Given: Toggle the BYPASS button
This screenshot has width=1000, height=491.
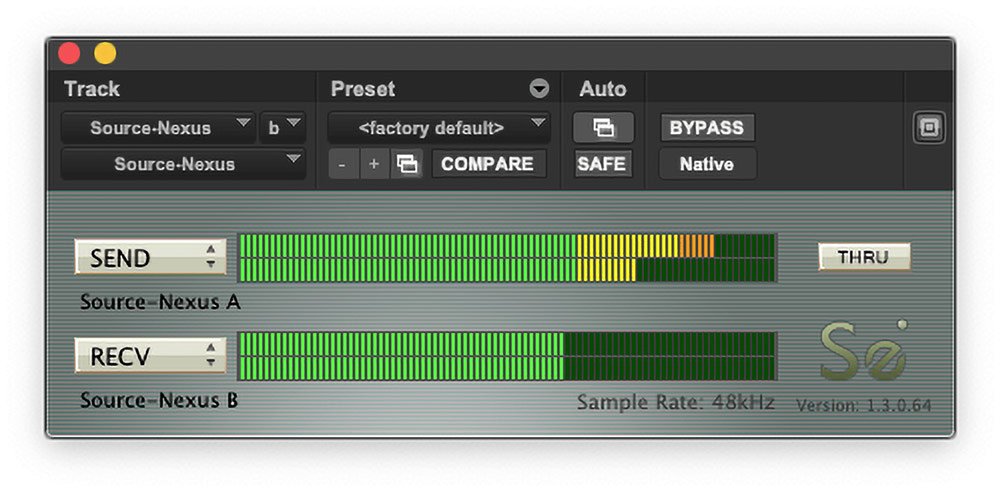Looking at the screenshot, I should coord(707,128).
